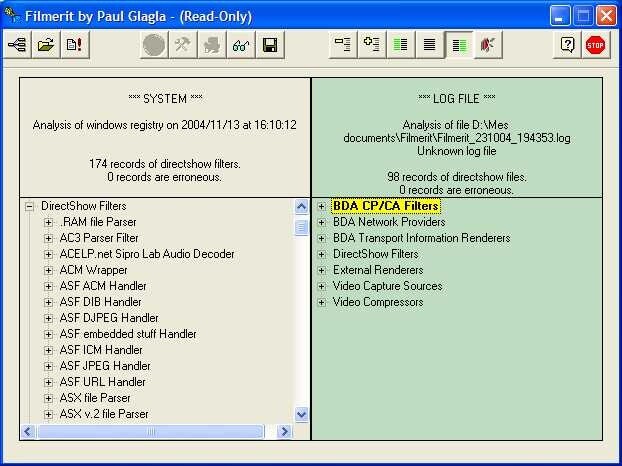
Task: Click the vertical scrollbar down arrow
Action: 301,415
